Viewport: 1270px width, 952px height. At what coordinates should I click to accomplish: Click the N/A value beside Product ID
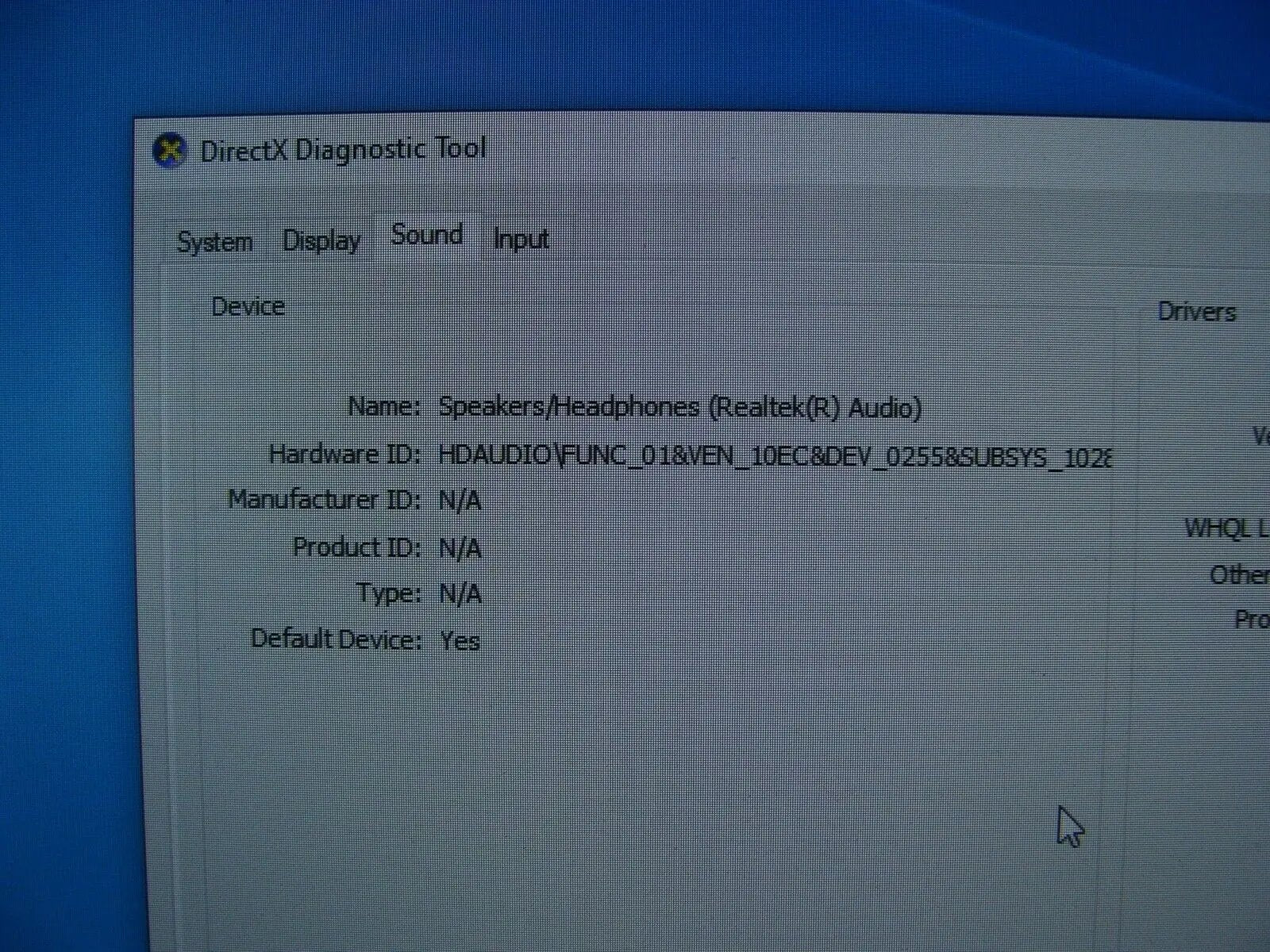coord(460,548)
